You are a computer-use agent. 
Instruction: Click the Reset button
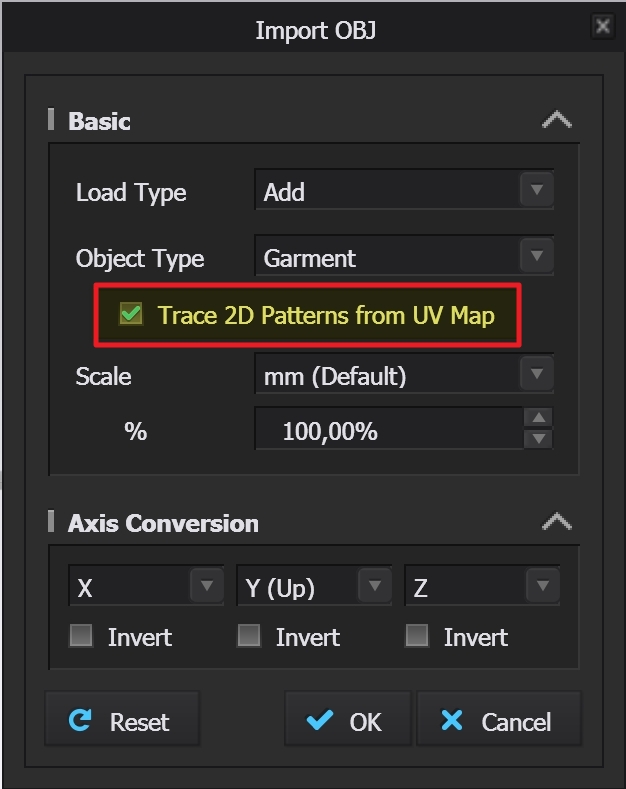[122, 721]
